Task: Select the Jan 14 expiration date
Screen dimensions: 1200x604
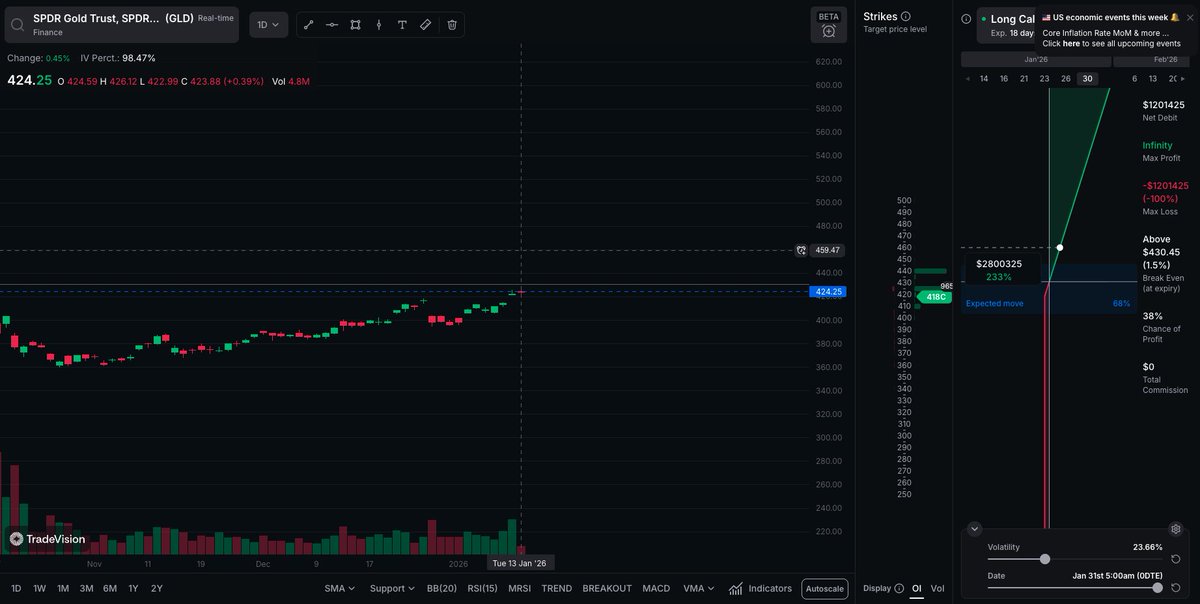Action: coord(984,79)
